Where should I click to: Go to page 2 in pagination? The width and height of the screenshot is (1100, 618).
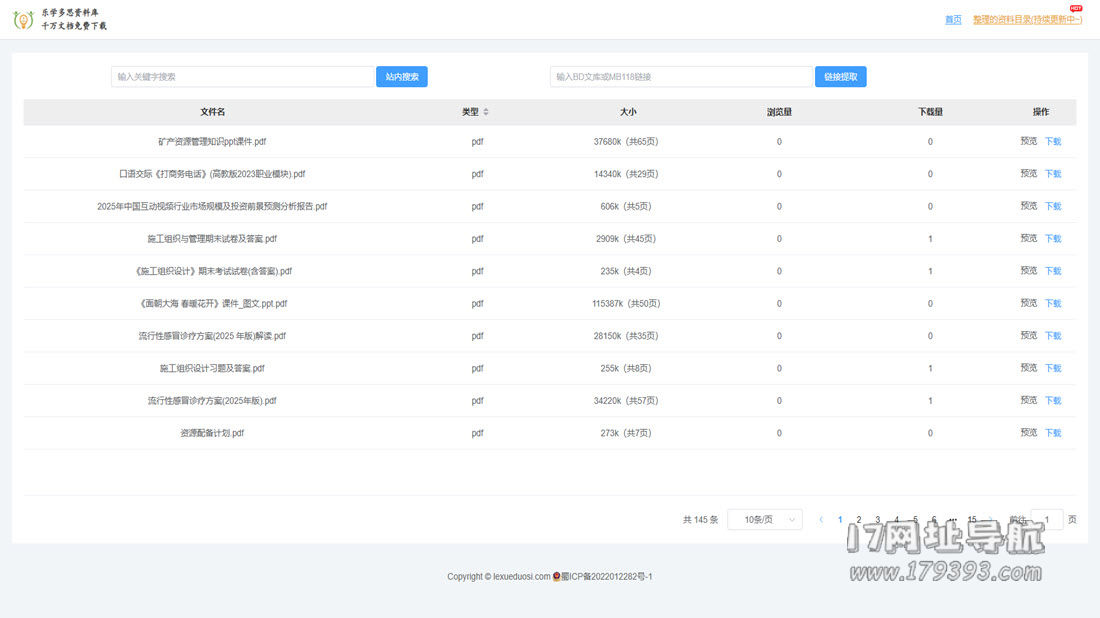[859, 520]
